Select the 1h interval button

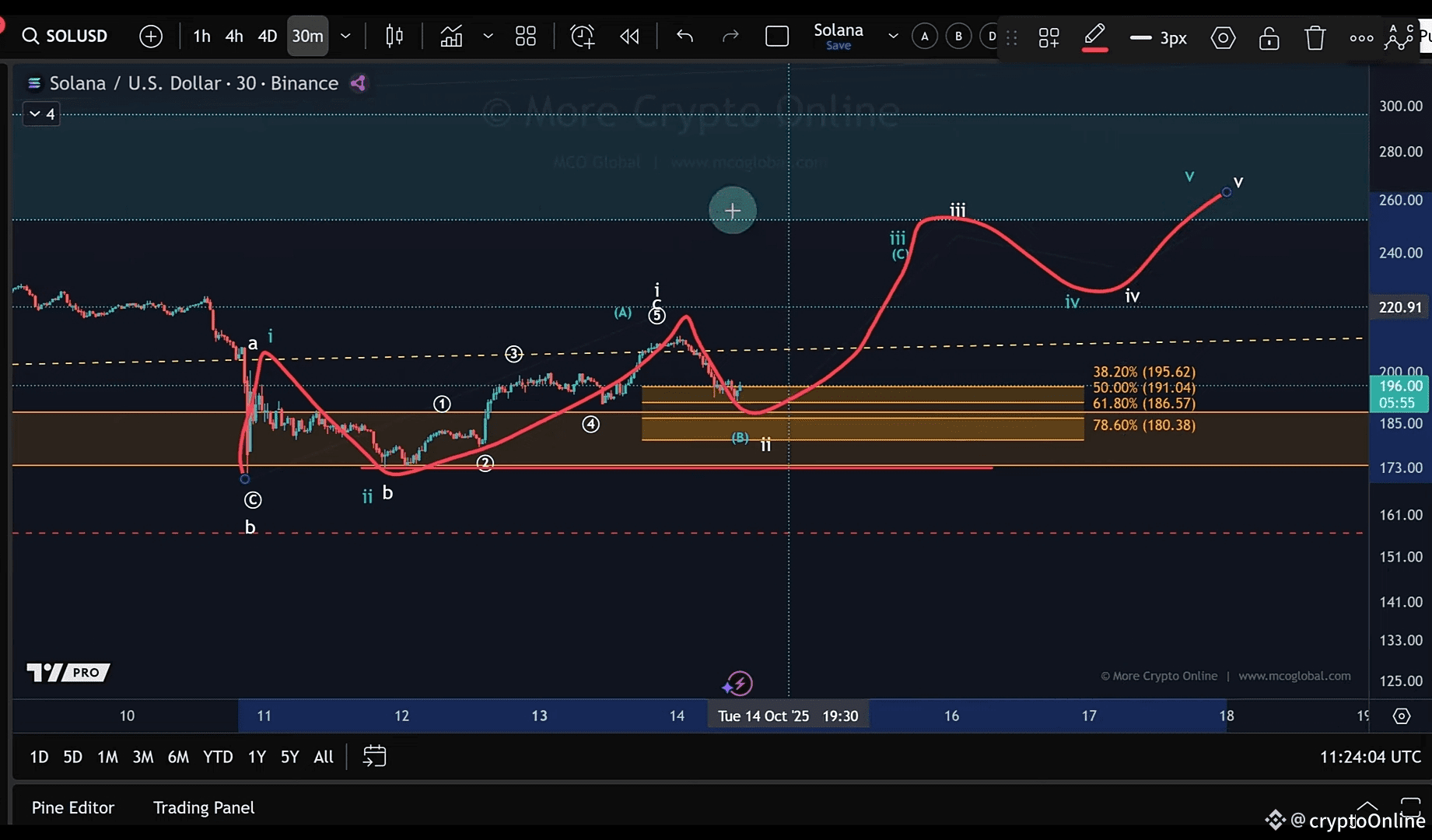tap(201, 36)
